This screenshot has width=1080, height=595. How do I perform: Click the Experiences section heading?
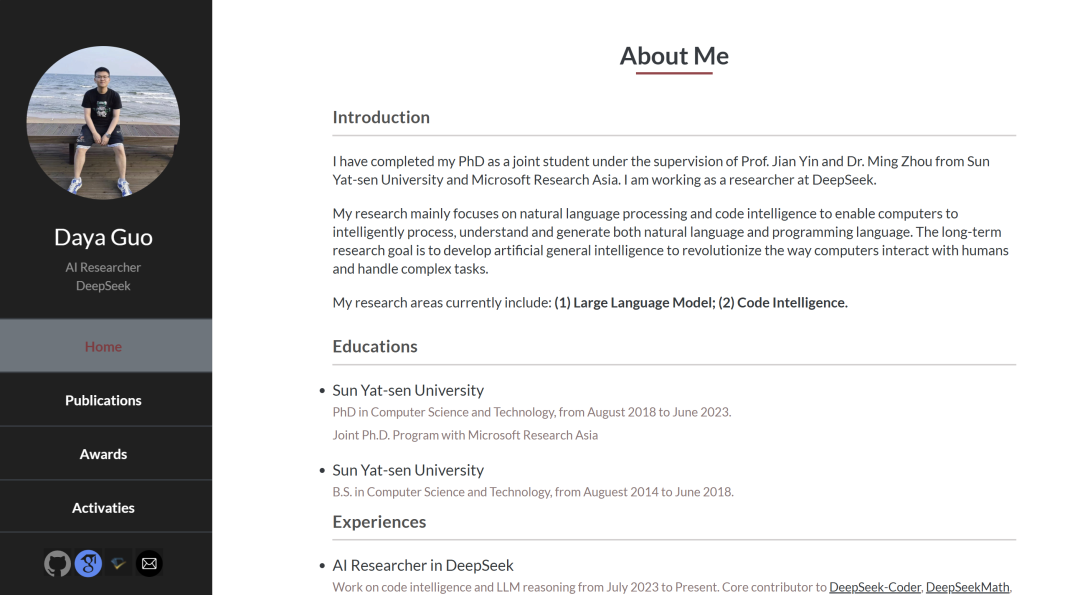[379, 521]
